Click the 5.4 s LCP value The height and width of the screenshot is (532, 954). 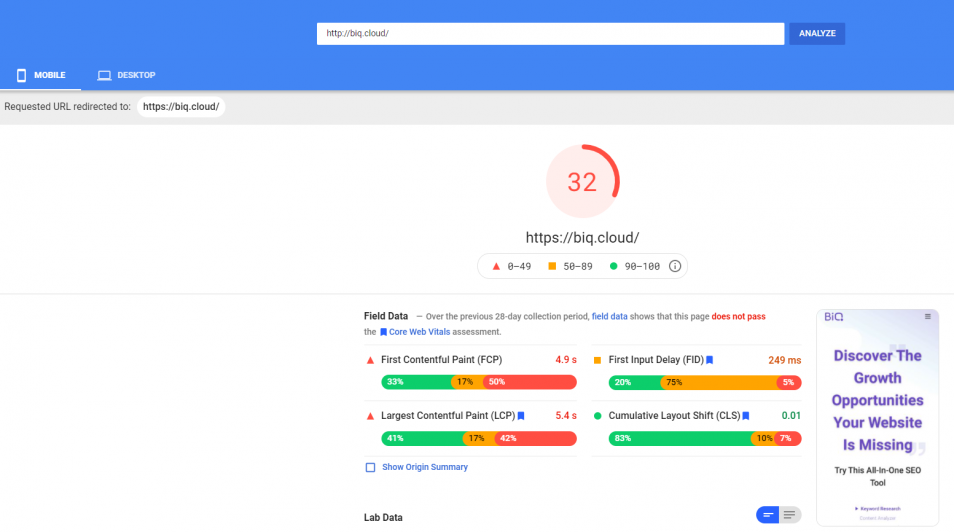[566, 416]
